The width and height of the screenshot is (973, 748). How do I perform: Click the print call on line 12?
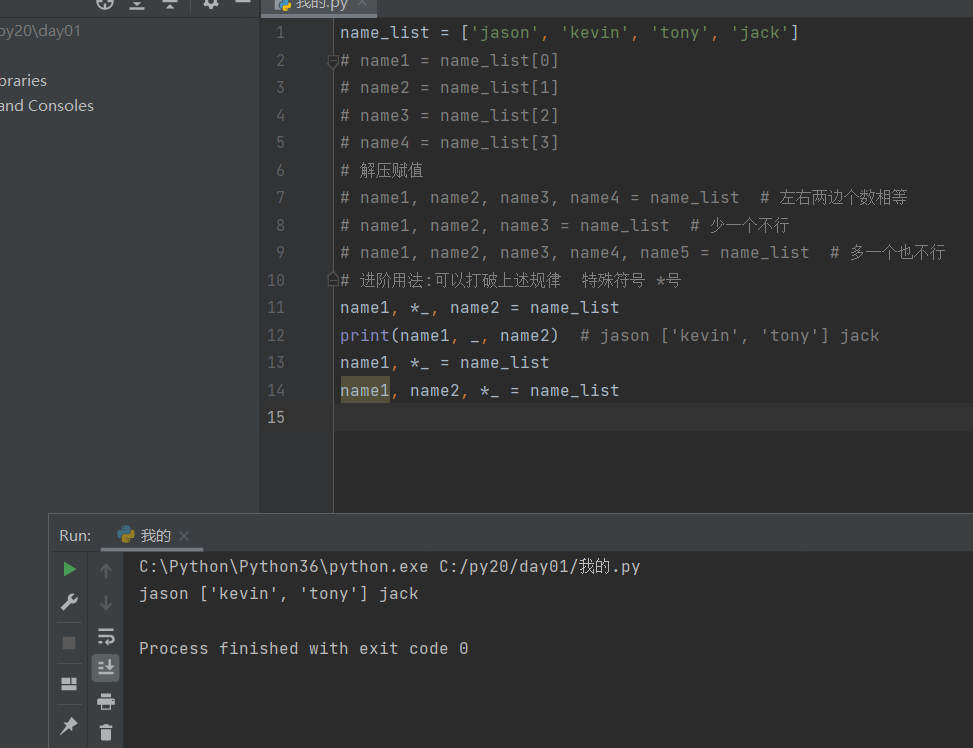(x=364, y=336)
